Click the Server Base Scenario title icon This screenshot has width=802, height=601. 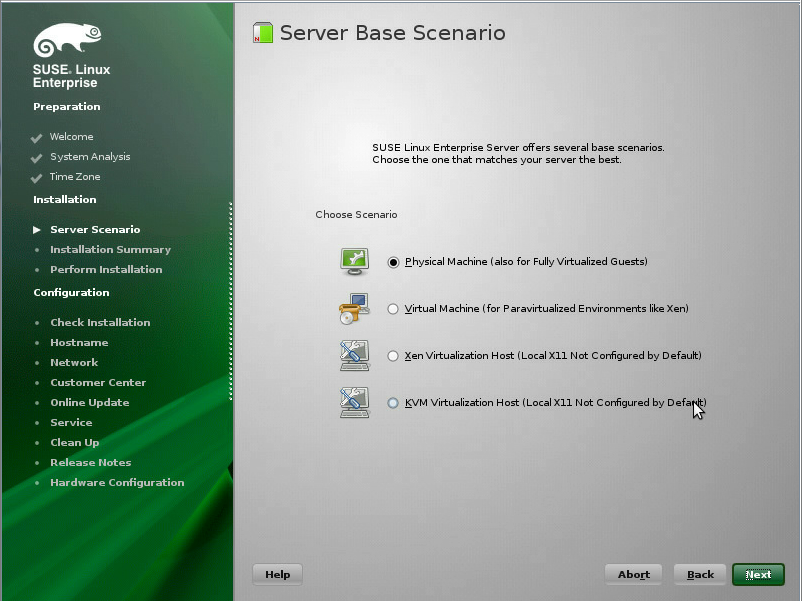(263, 33)
